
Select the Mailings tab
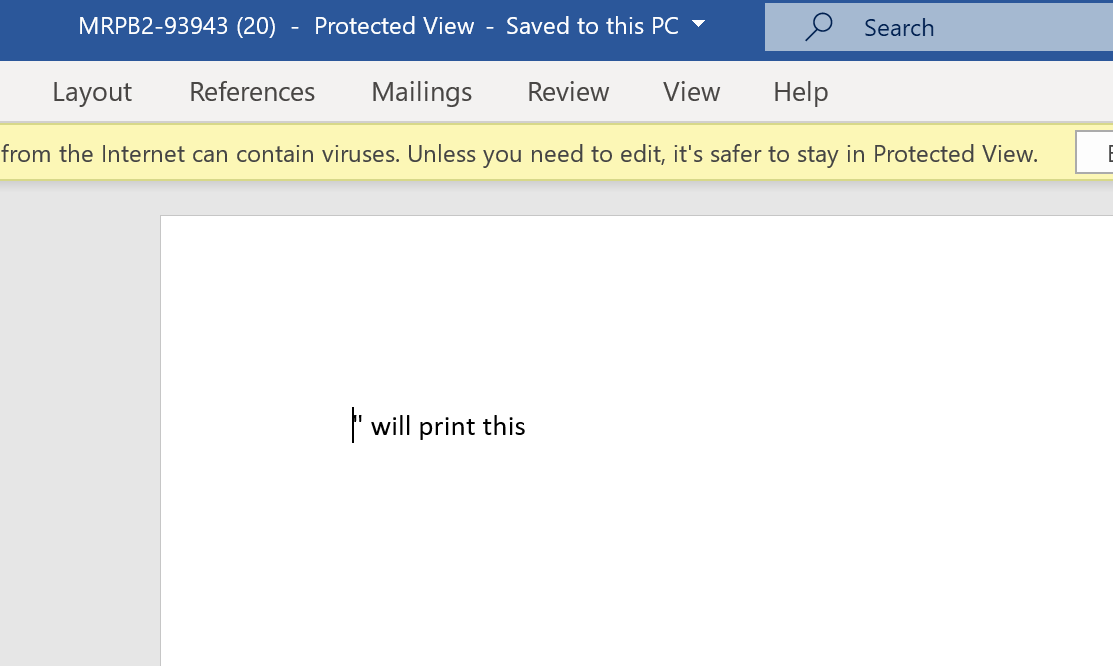[422, 92]
